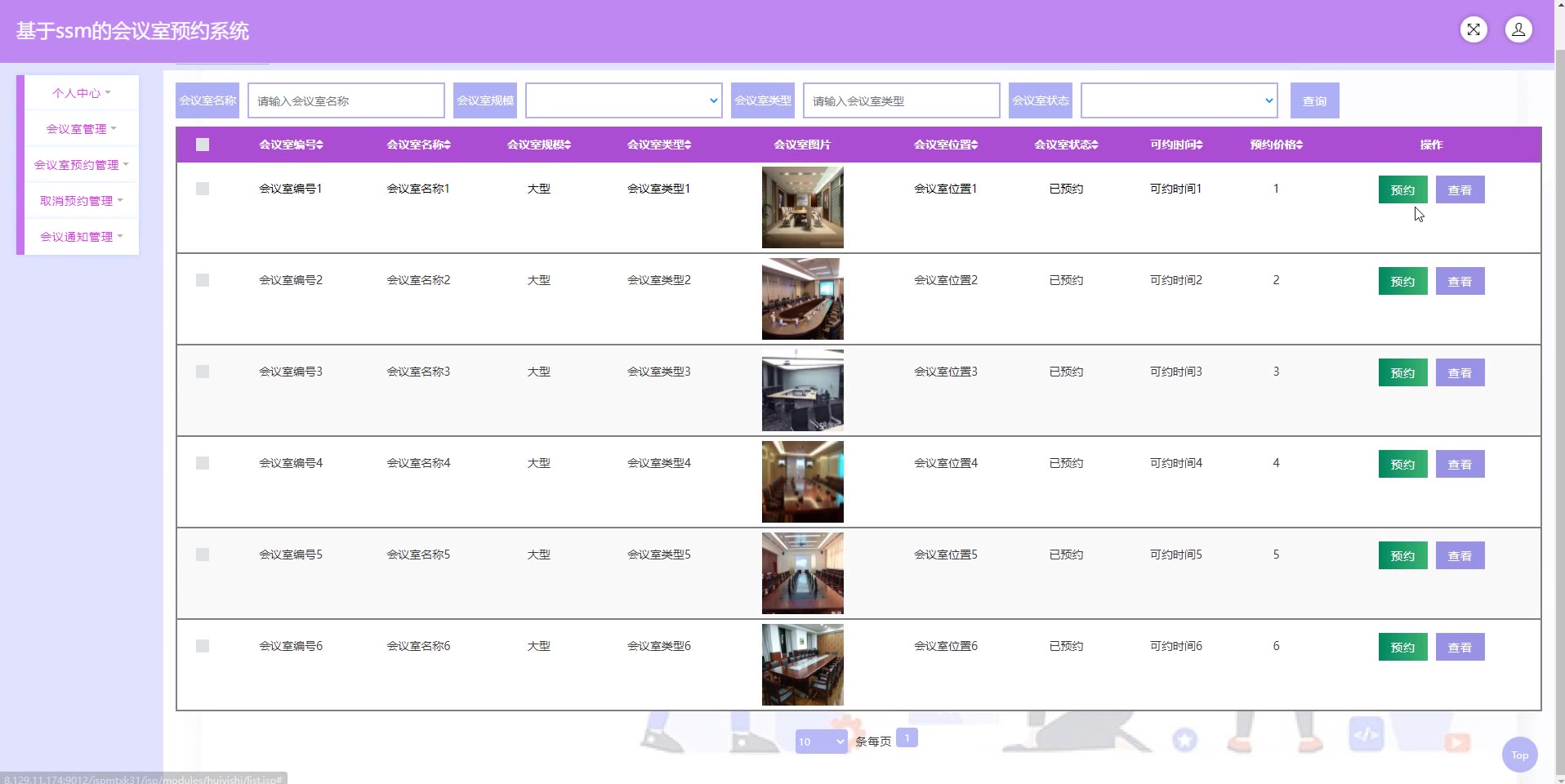Click 预约 button for 会议室编号4
This screenshot has height=784, width=1565.
[x=1403, y=464]
